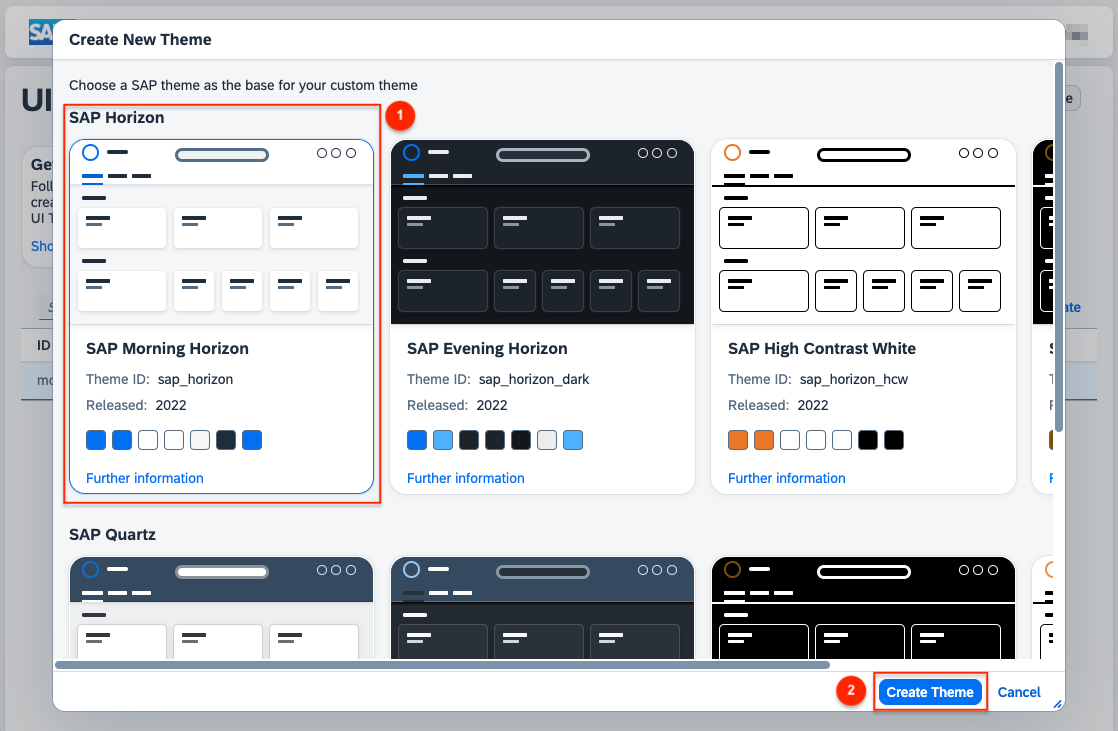Select the SAP Morning Horizon preview thumbnail
The width and height of the screenshot is (1118, 731).
[x=222, y=232]
